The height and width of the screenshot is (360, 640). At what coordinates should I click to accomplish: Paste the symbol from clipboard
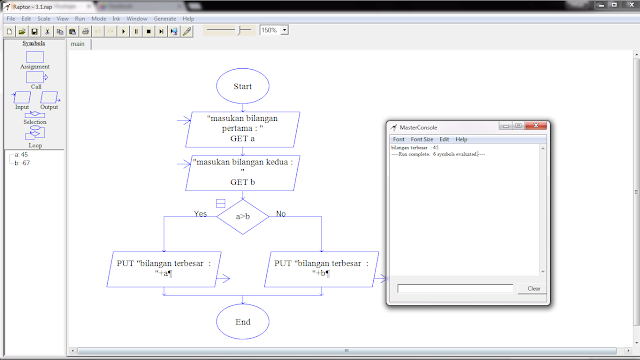[x=73, y=31]
